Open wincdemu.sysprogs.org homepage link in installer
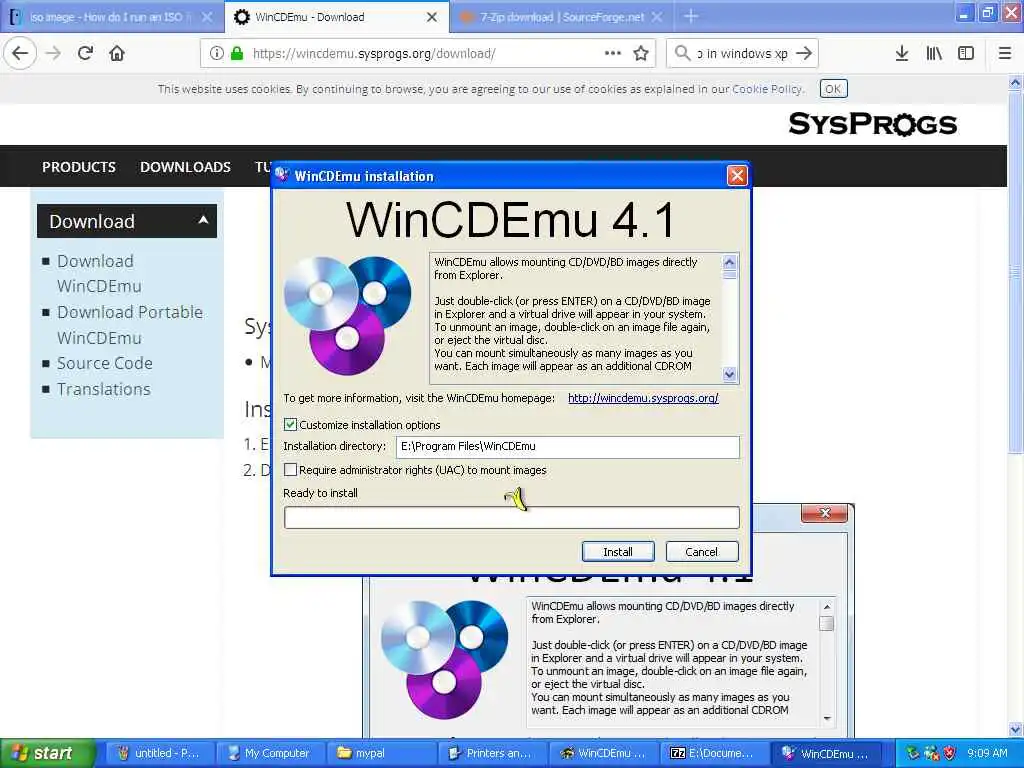This screenshot has height=768, width=1024. click(643, 398)
